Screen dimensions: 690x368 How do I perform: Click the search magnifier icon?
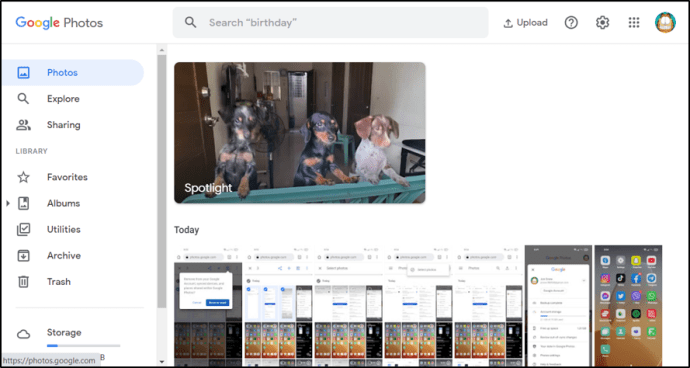coord(191,22)
